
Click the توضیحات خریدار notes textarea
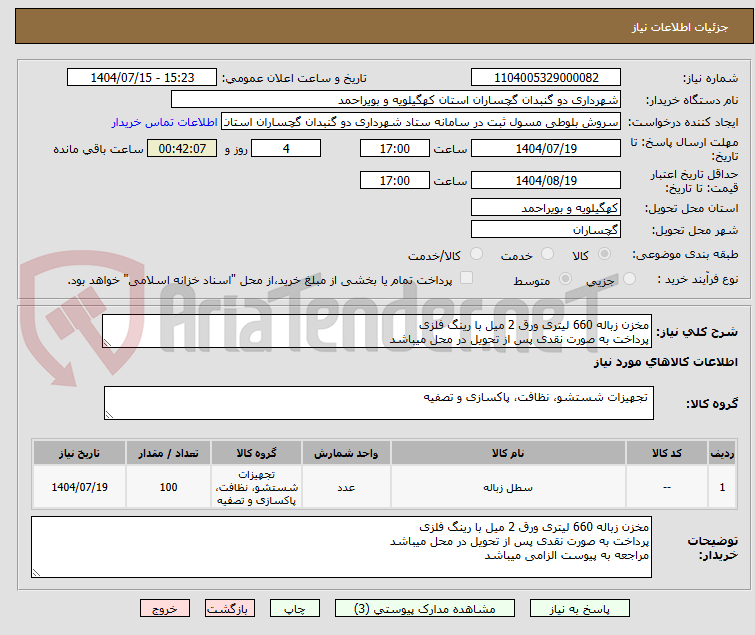tap(341, 547)
